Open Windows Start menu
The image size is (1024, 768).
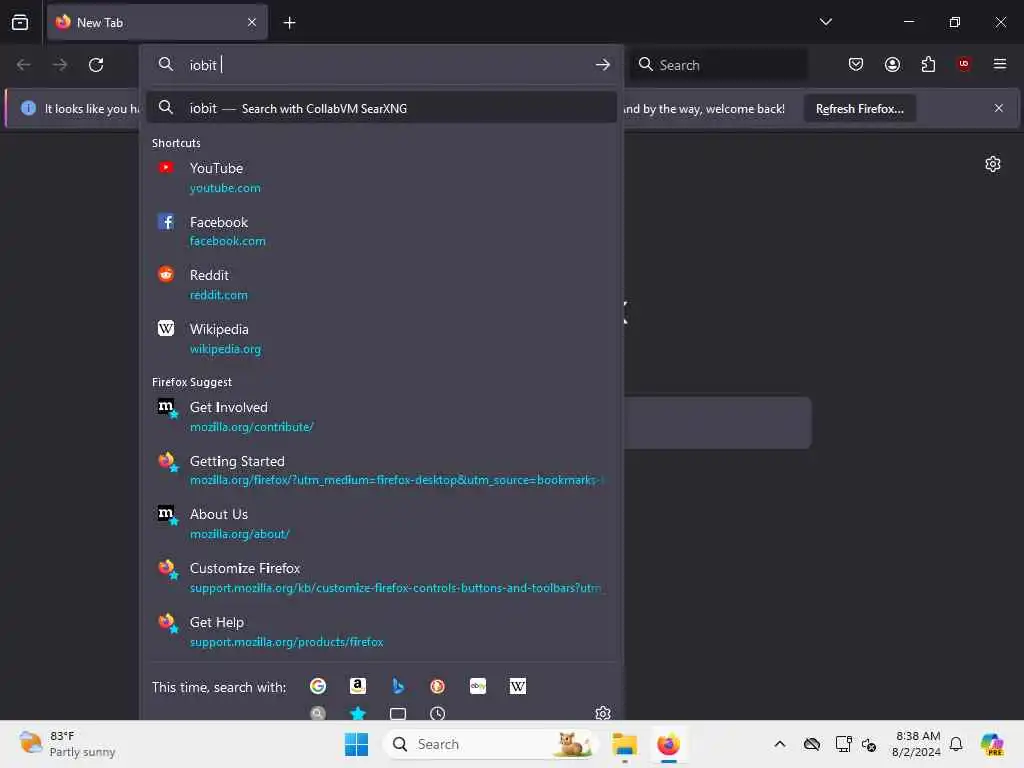click(x=357, y=744)
